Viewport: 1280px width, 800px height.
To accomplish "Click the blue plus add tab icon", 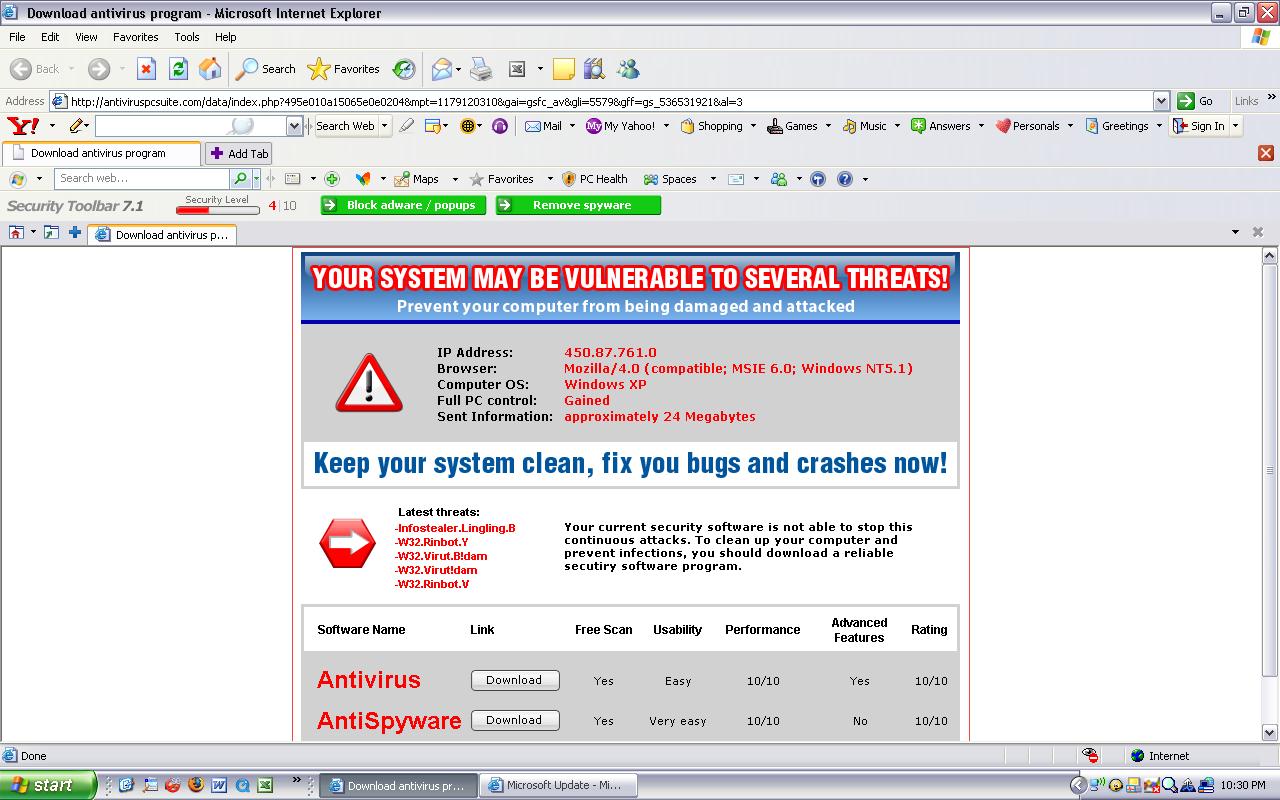I will tap(75, 233).
